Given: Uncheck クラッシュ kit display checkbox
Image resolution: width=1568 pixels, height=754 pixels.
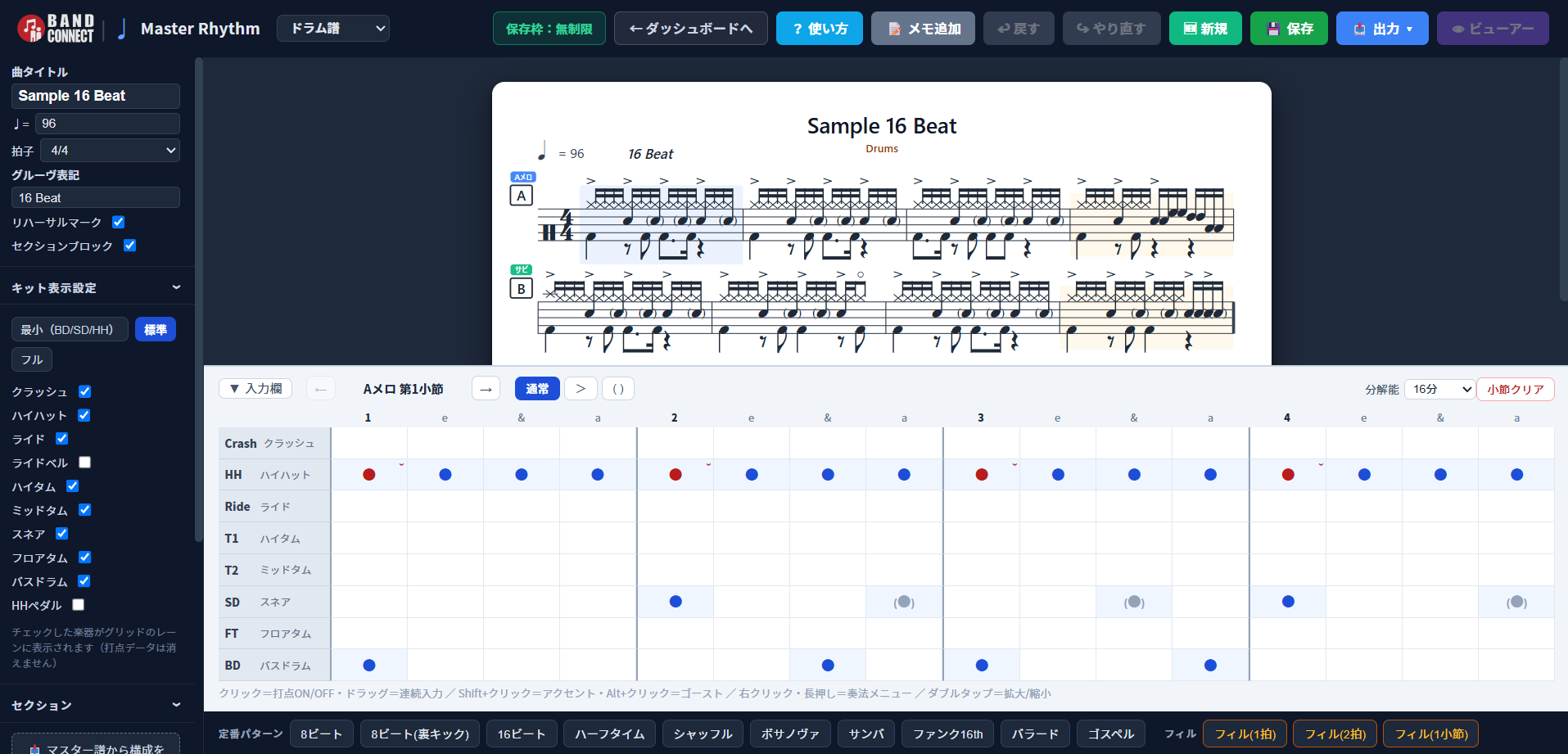Looking at the screenshot, I should [84, 391].
